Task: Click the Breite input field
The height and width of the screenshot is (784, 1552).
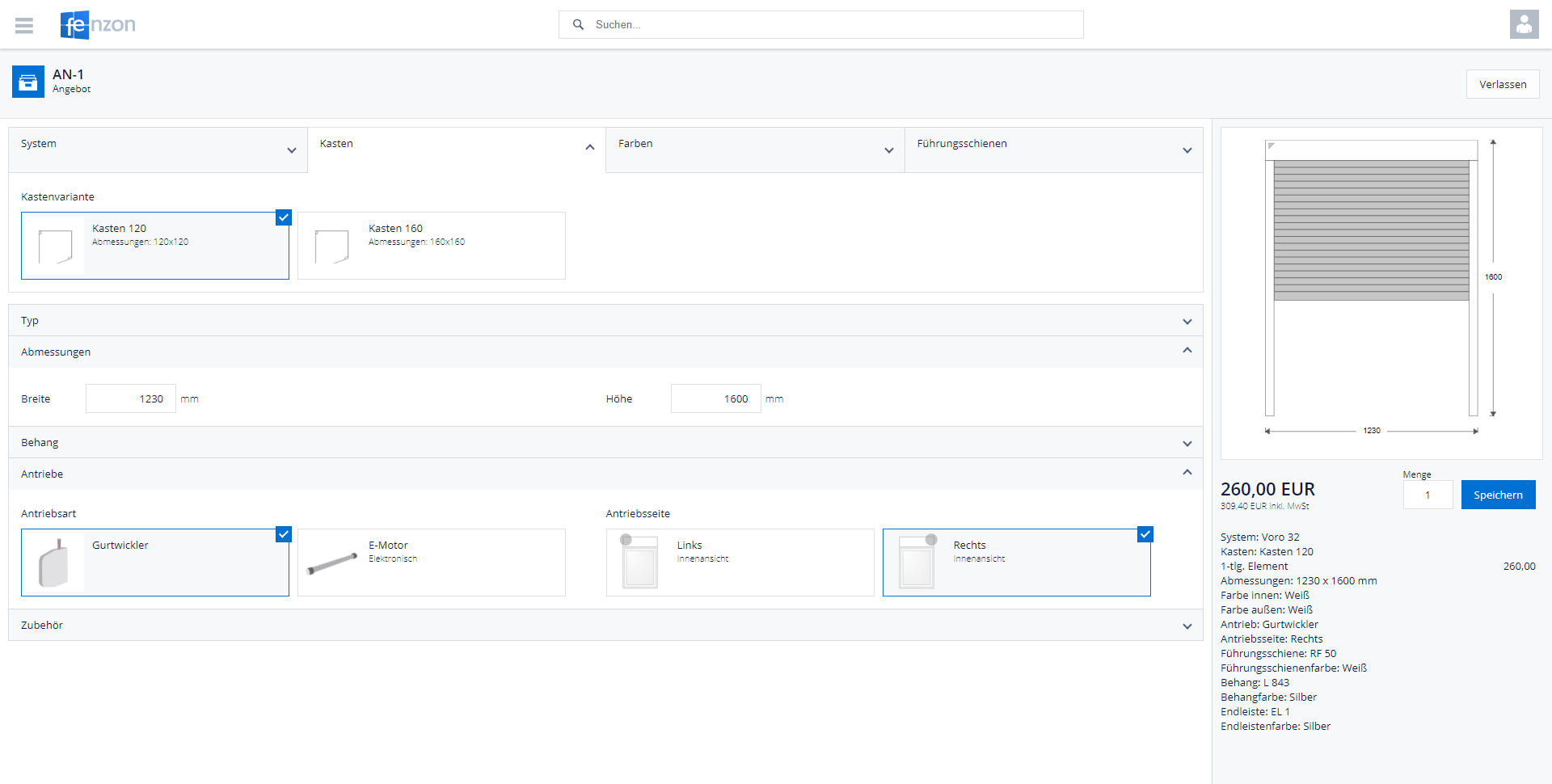Action: coord(131,398)
